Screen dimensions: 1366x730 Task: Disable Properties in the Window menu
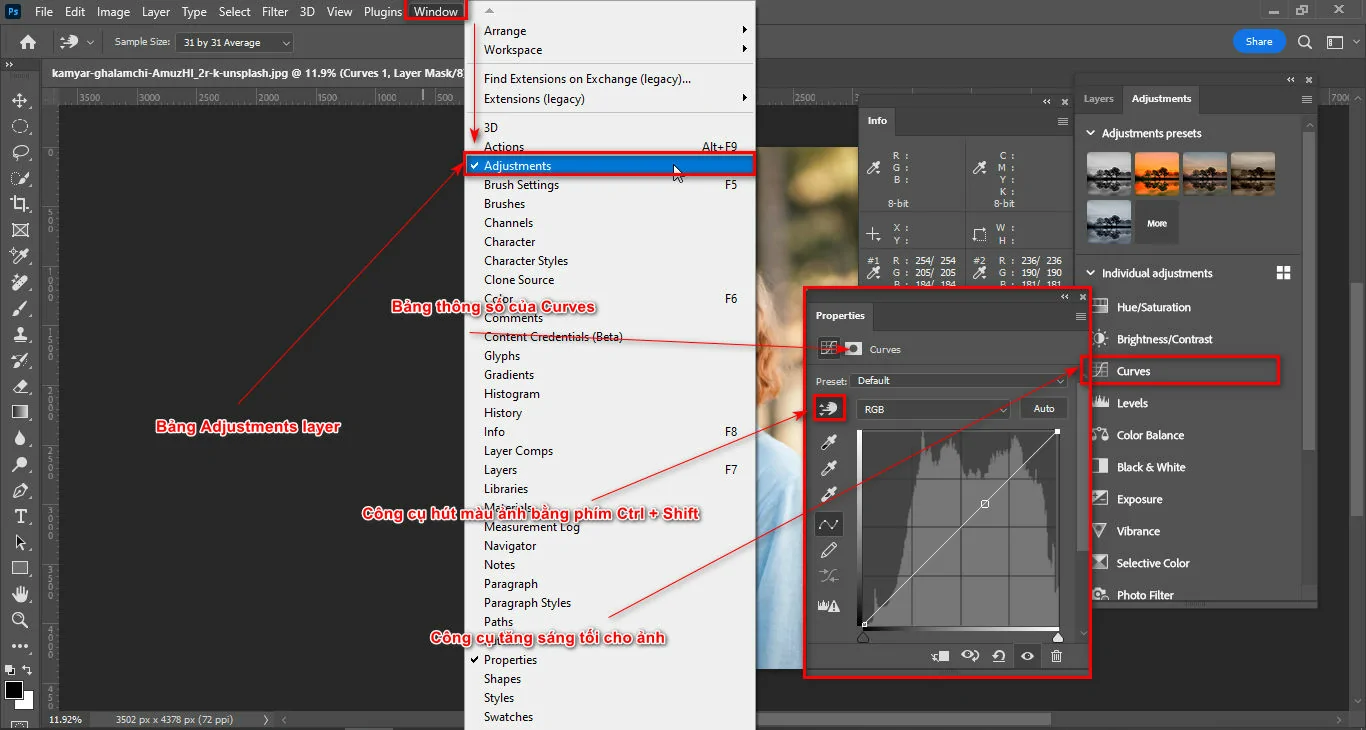pyautogui.click(x=512, y=659)
